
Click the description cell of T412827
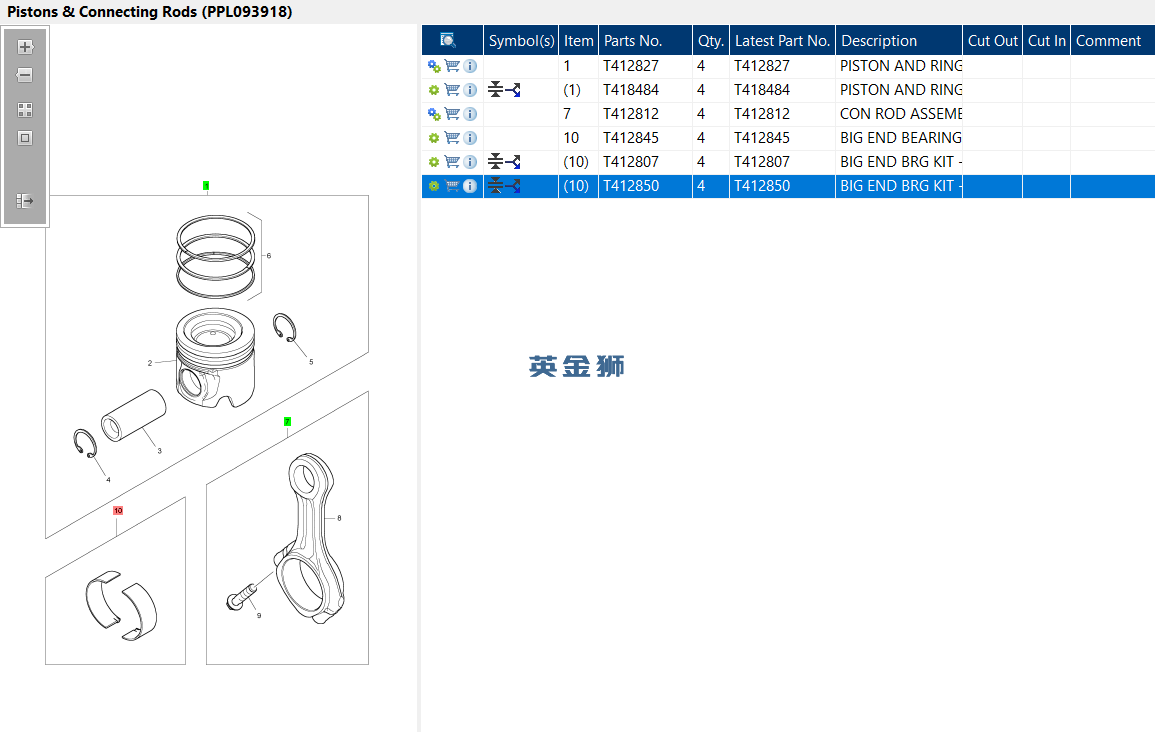899,66
